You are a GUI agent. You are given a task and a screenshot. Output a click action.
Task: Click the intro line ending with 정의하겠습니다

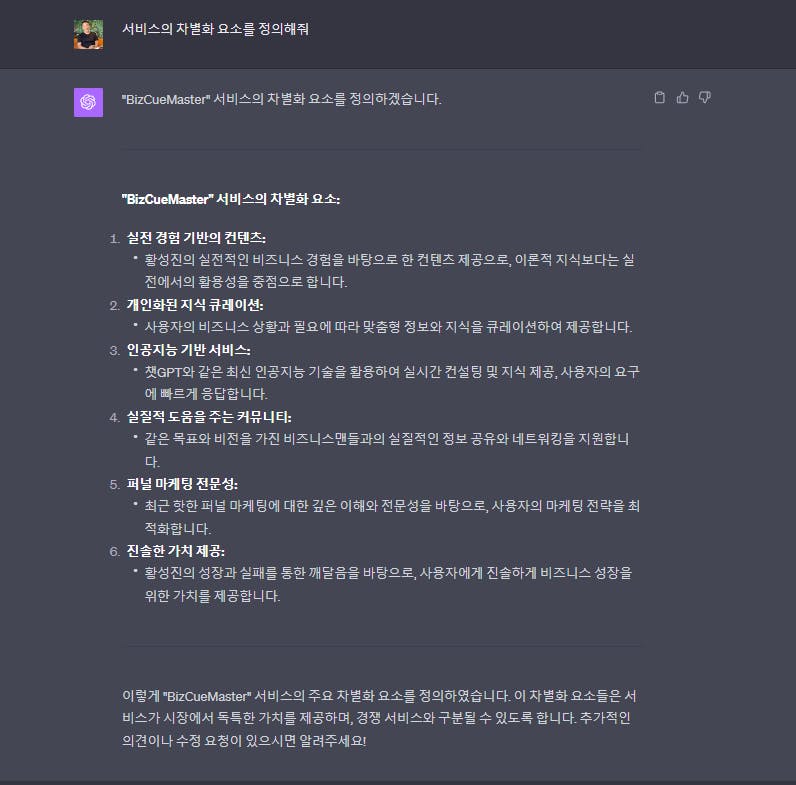[x=282, y=99]
